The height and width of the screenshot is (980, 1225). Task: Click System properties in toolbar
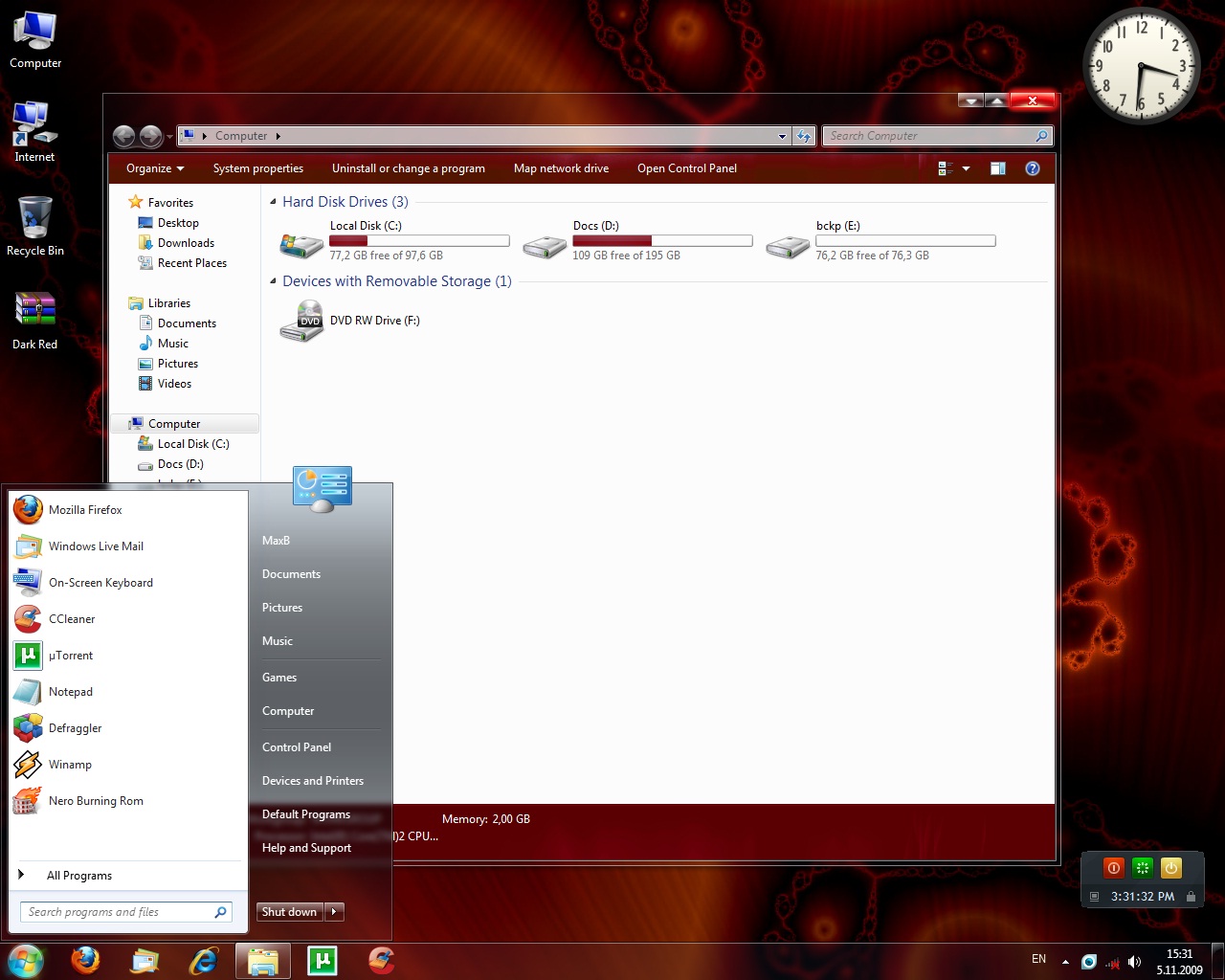258,168
